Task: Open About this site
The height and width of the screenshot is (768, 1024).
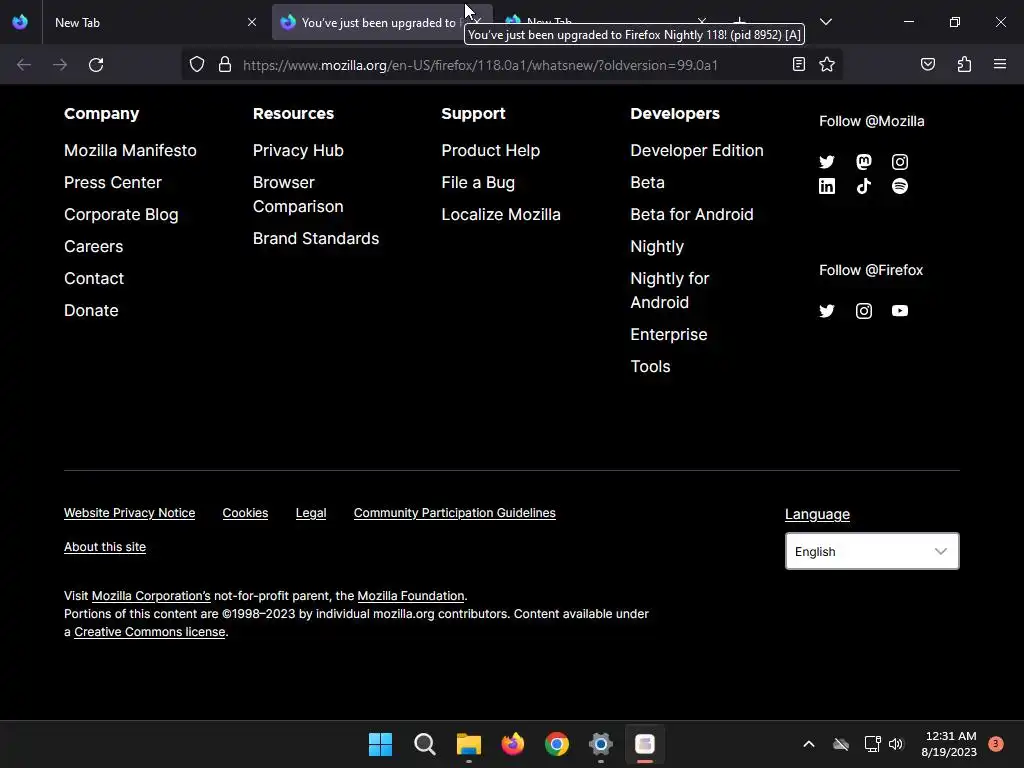Action: 104,547
